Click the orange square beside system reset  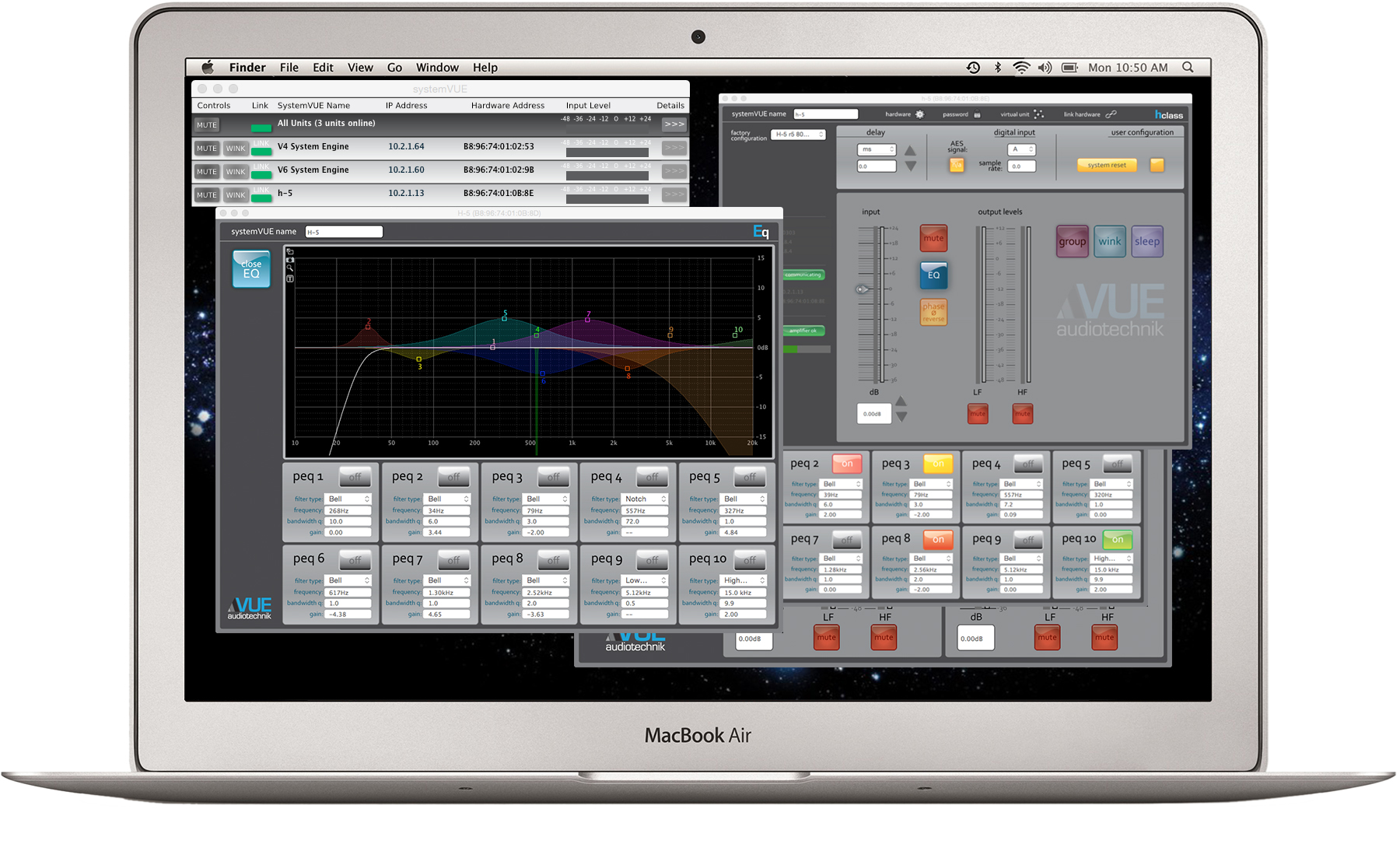(1157, 165)
